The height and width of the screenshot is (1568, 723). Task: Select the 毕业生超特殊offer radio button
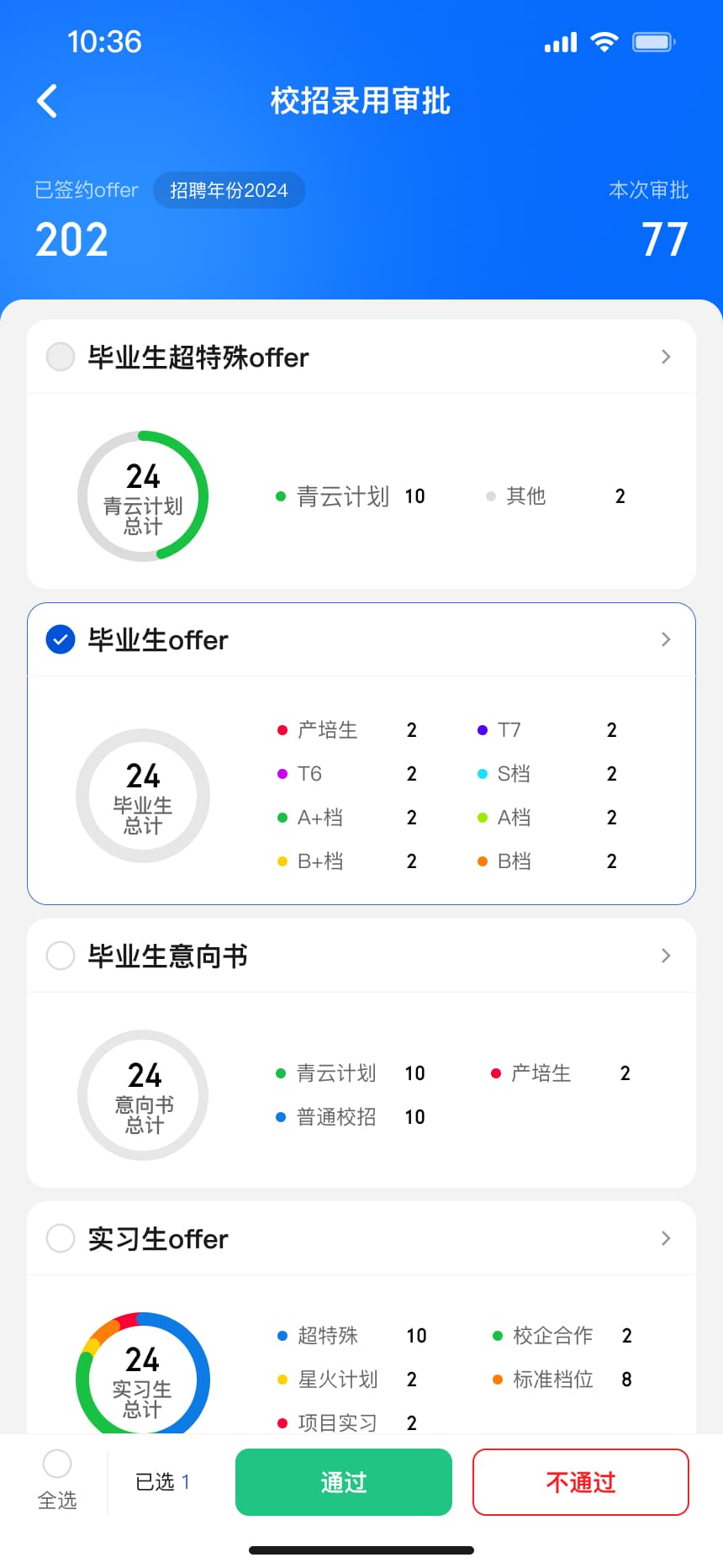coord(61,357)
